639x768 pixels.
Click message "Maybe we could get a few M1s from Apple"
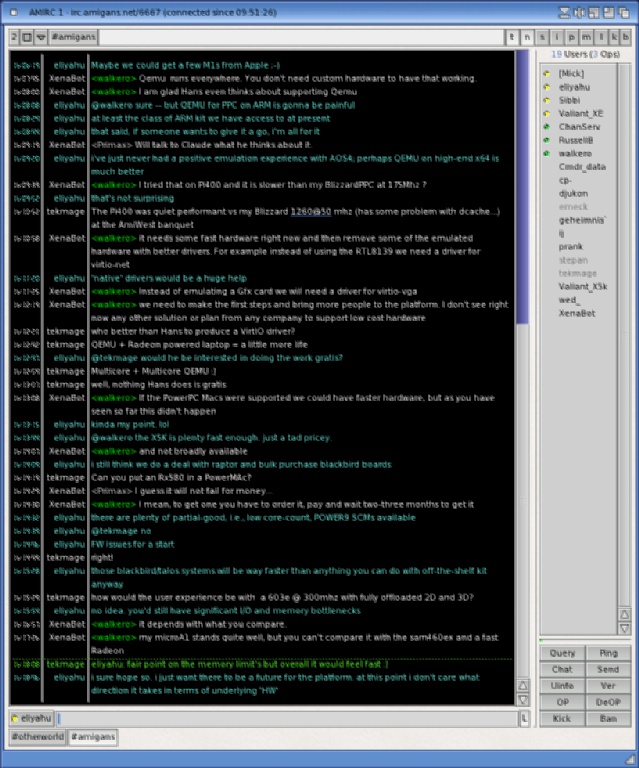[x=185, y=65]
